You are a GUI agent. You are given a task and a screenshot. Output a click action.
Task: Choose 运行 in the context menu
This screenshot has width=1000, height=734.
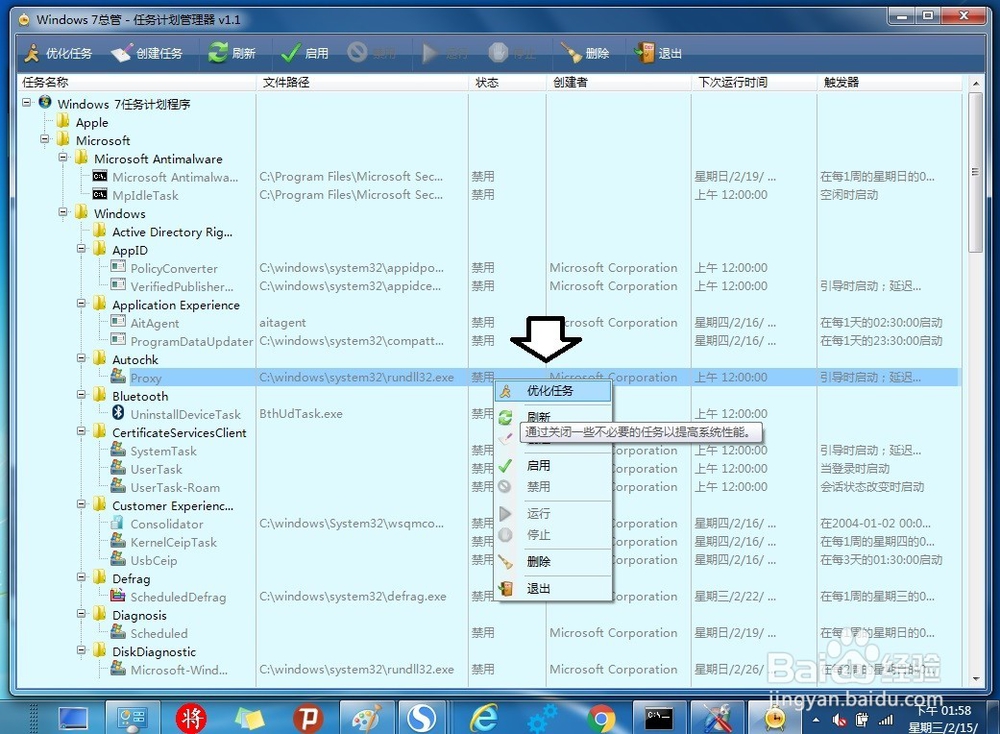coord(554,513)
